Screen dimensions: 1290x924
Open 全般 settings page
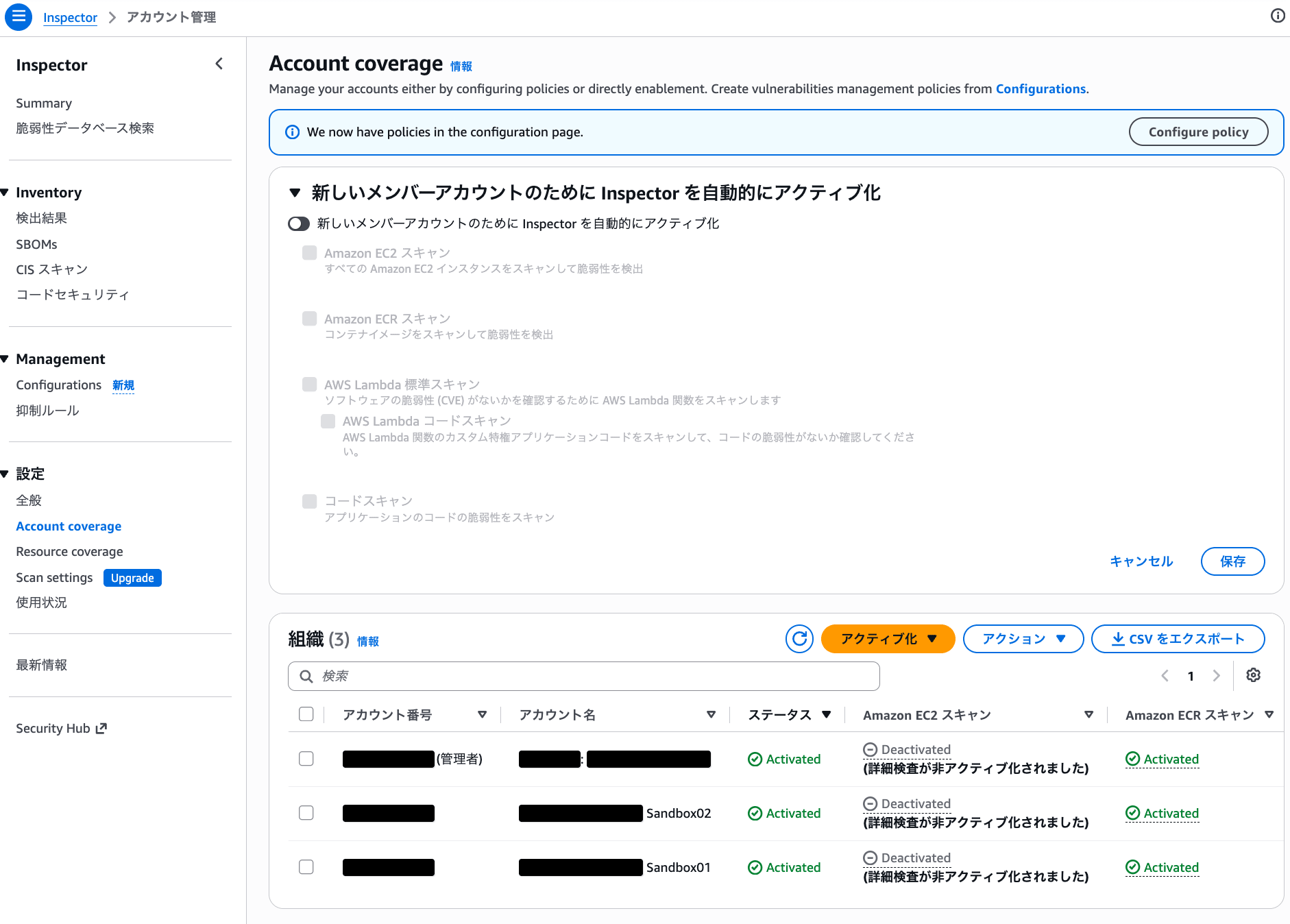pyautogui.click(x=29, y=500)
